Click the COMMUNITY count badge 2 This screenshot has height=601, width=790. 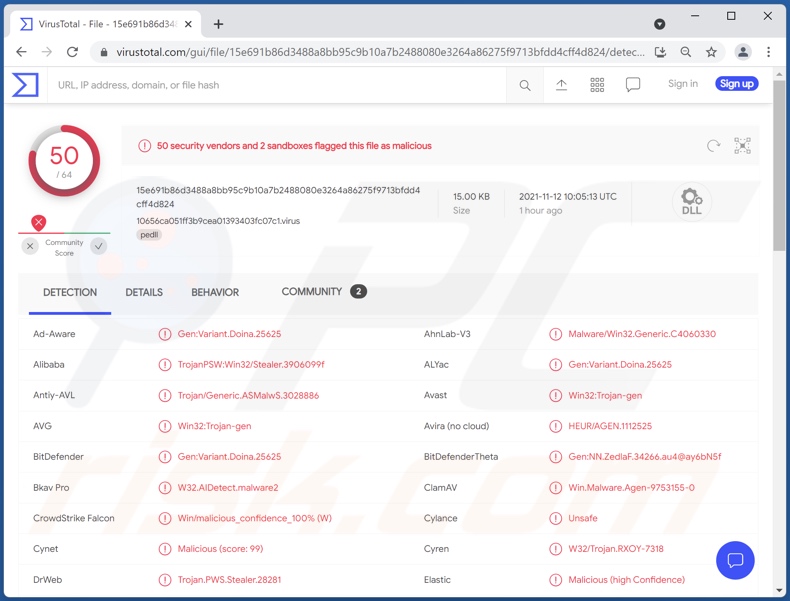(x=358, y=291)
